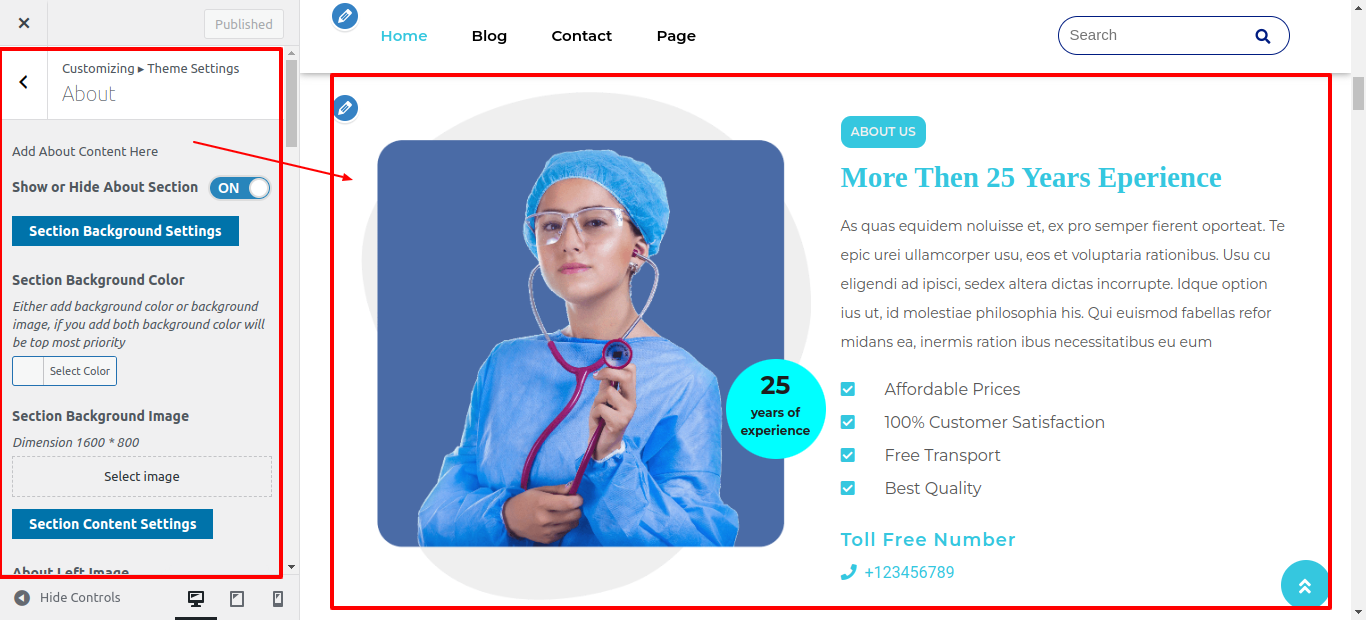The height and width of the screenshot is (620, 1366).
Task: Open the Blog menu item
Action: (489, 36)
